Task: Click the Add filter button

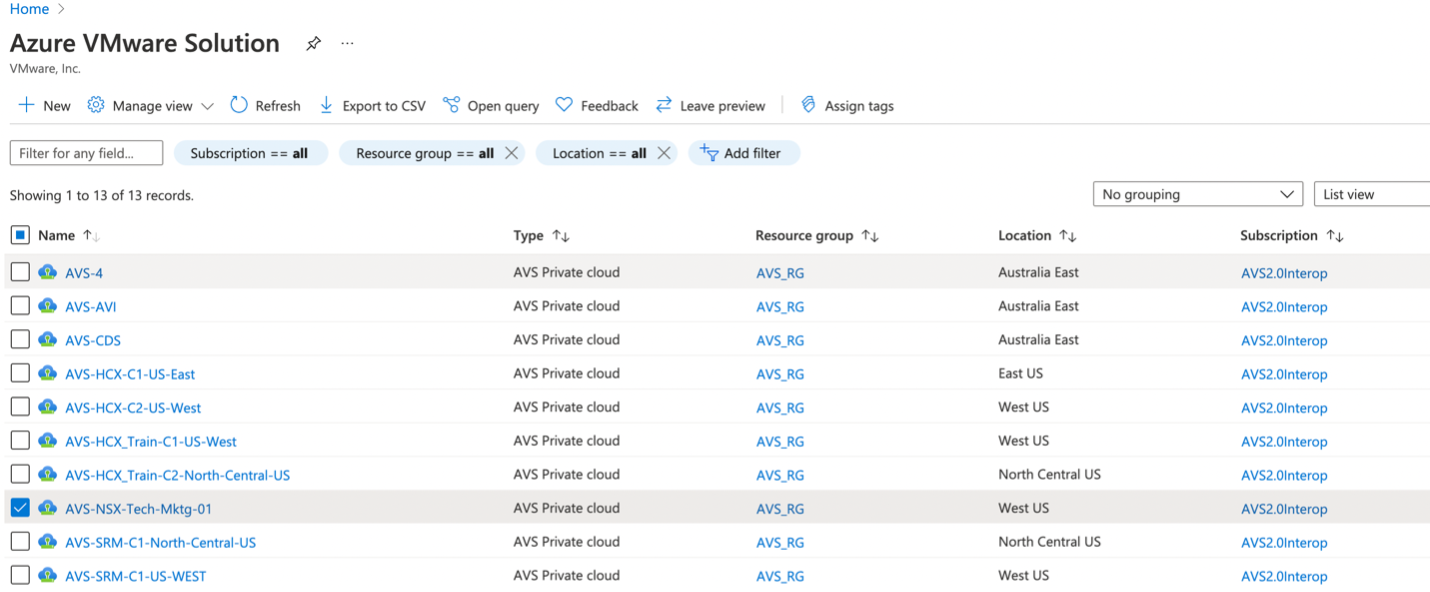Action: click(743, 153)
